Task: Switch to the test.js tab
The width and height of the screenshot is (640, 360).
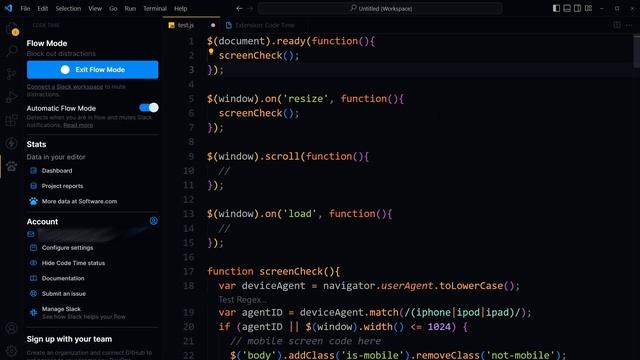Action: [x=191, y=25]
